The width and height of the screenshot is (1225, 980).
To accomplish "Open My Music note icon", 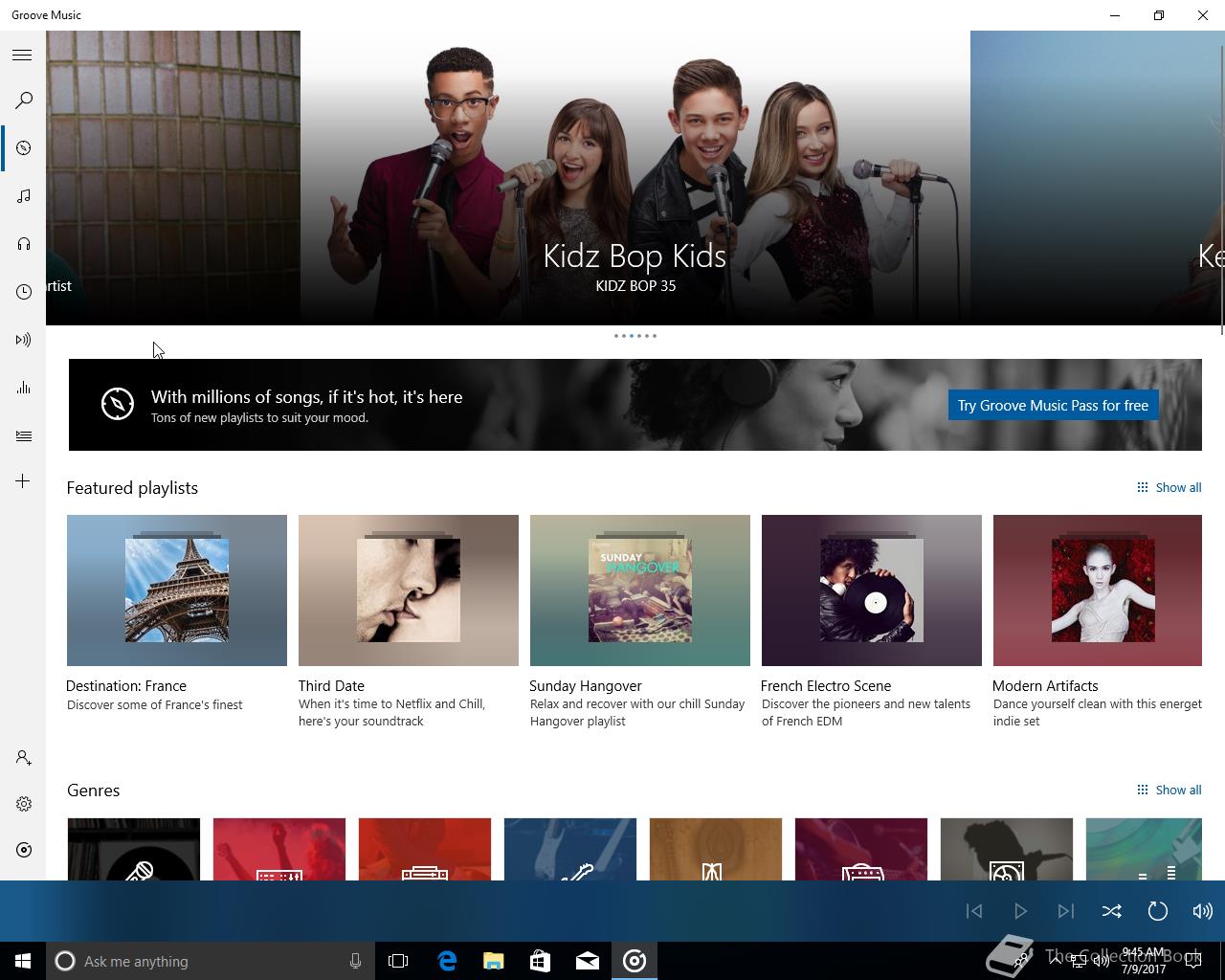I will pos(23,196).
